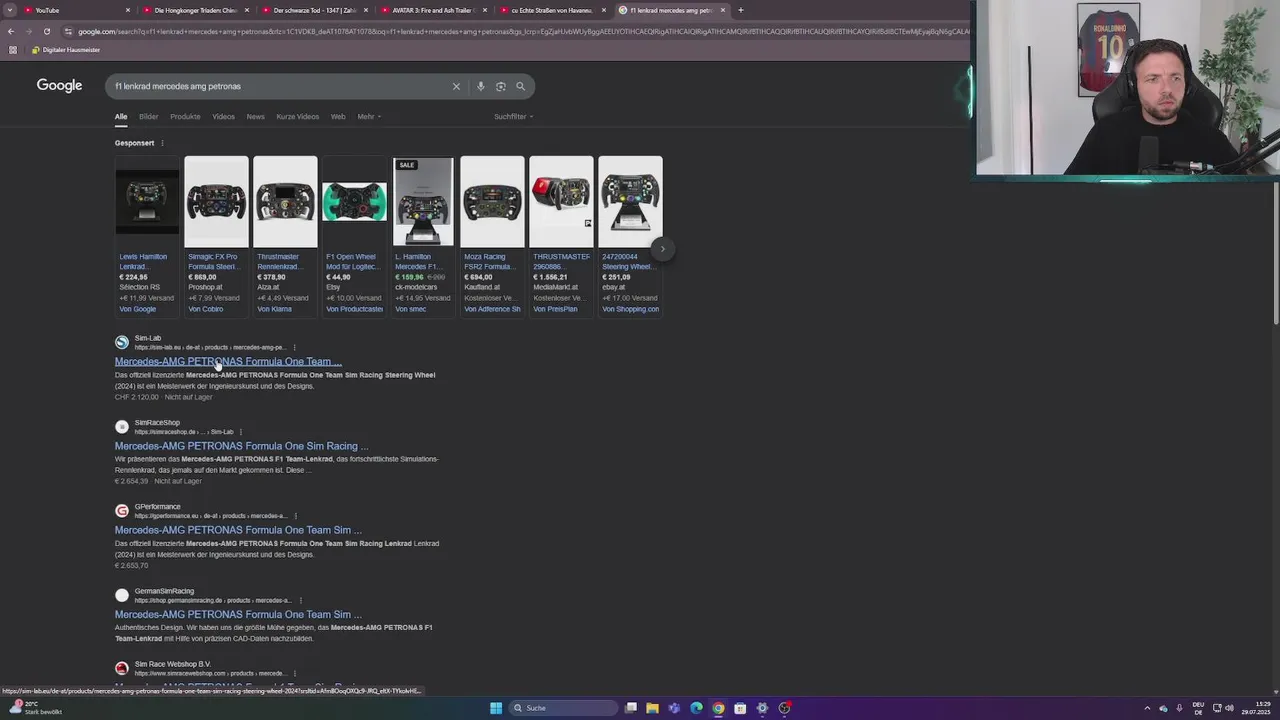The width and height of the screenshot is (1280, 720).
Task: Select the Alle results filter
Action: [x=121, y=116]
